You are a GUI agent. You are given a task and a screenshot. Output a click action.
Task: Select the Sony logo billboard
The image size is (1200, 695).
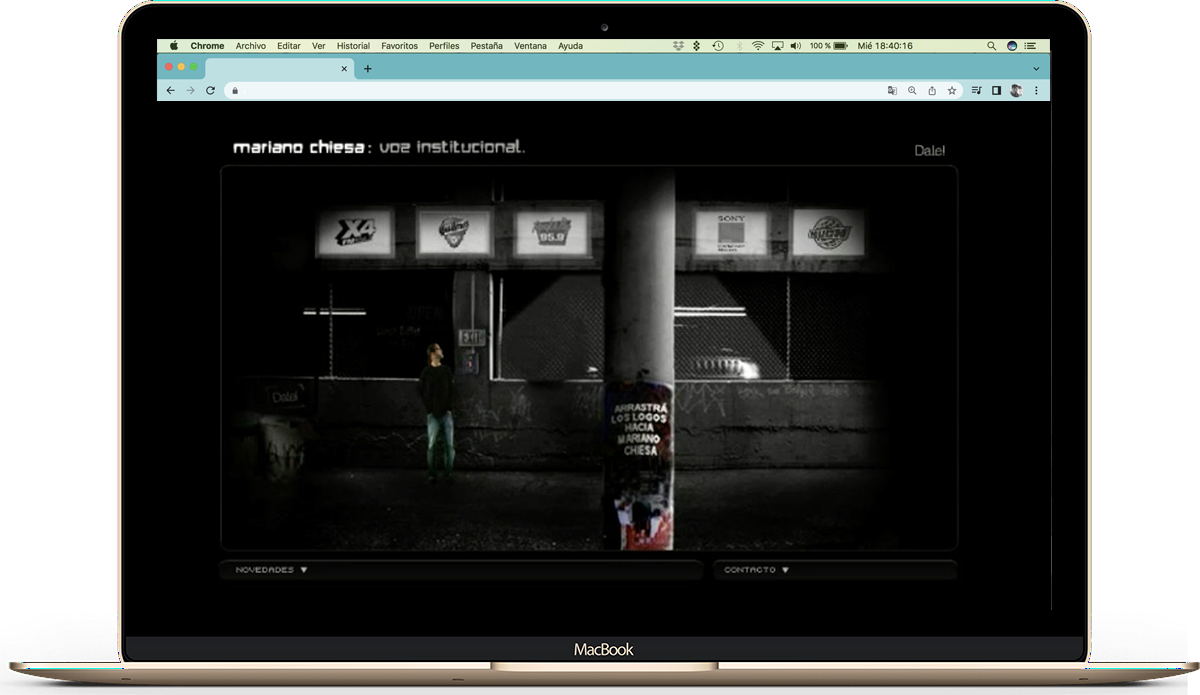732,232
